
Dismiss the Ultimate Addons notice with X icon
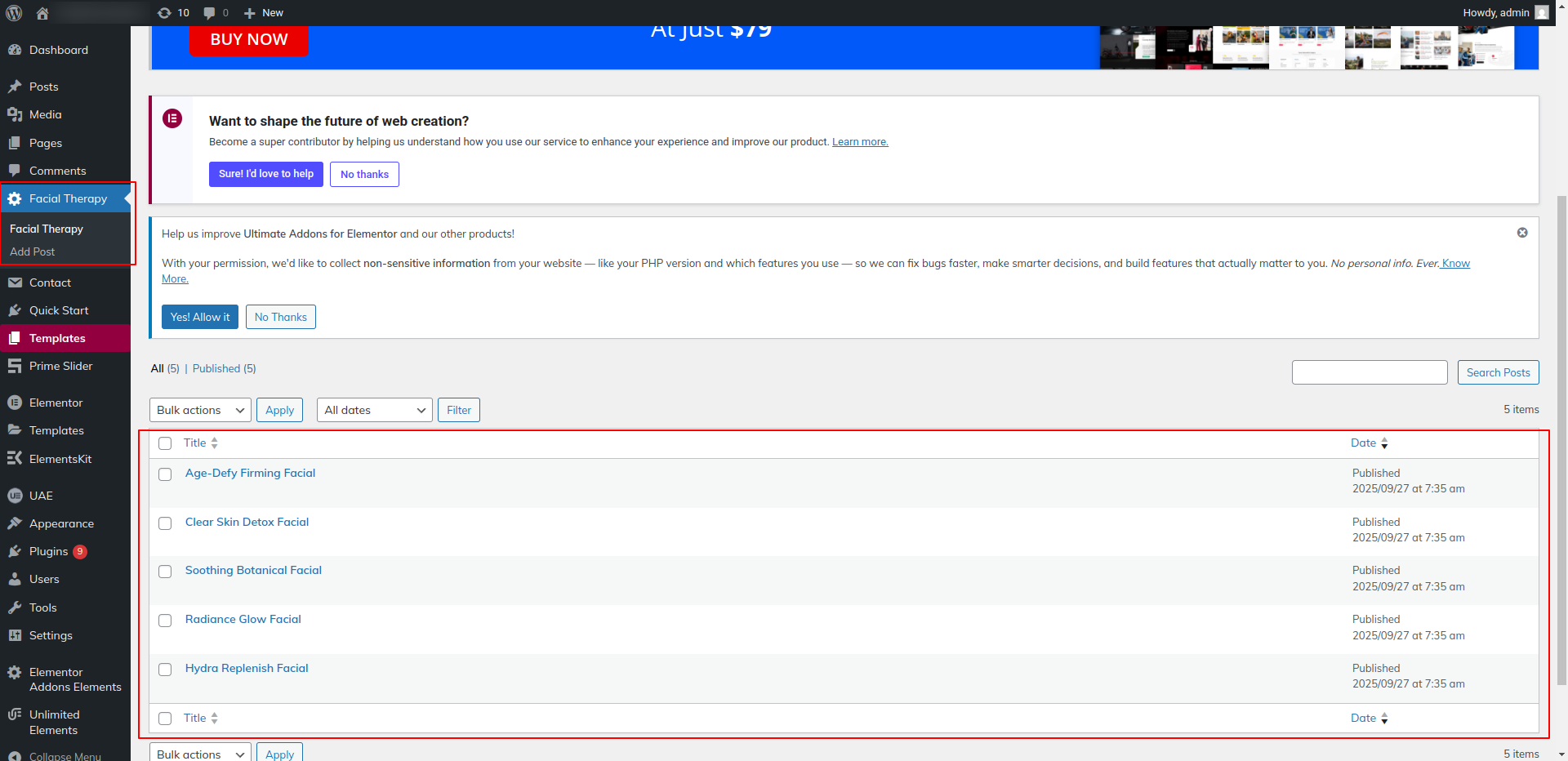click(x=1521, y=233)
